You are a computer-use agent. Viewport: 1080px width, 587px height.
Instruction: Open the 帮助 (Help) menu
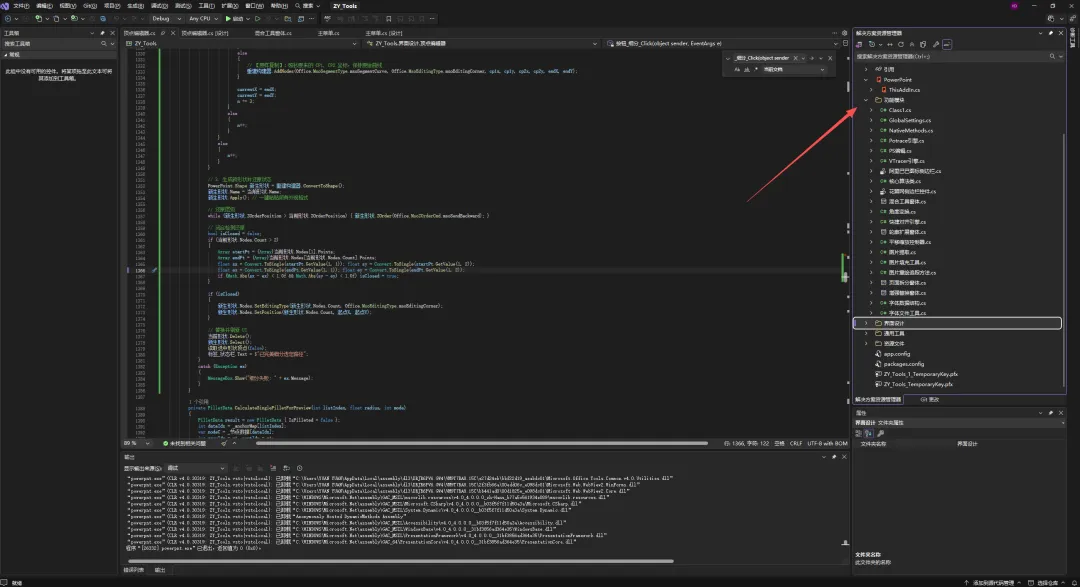coord(279,6)
